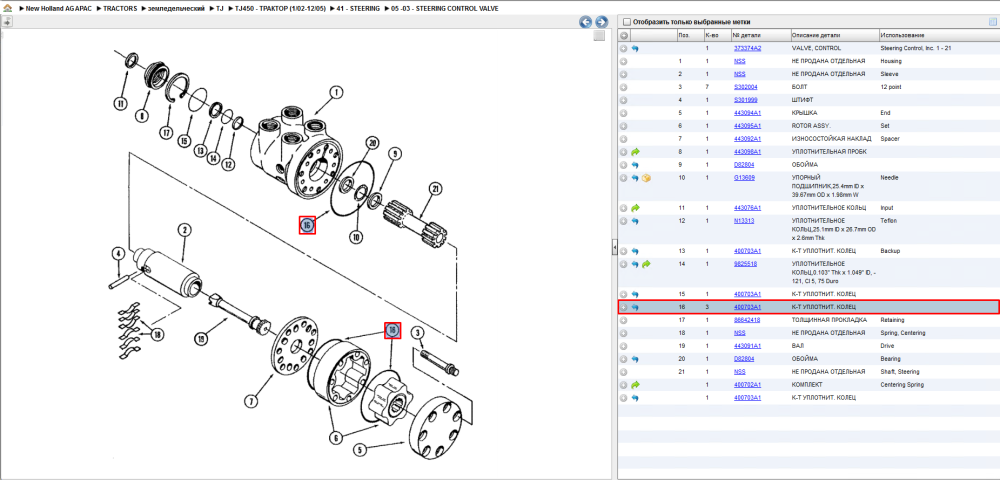Select callout 2 on the sleeve in diagram
This screenshot has height=480, width=1000.
pyautogui.click(x=184, y=230)
